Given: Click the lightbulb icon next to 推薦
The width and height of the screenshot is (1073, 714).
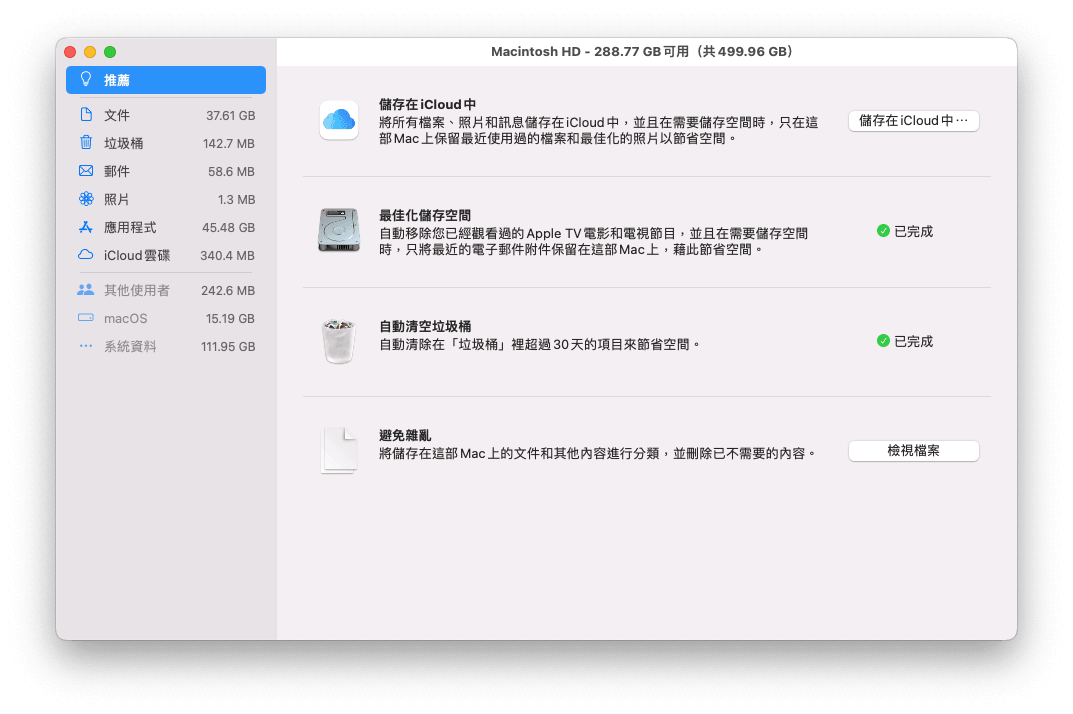Looking at the screenshot, I should click(x=86, y=80).
